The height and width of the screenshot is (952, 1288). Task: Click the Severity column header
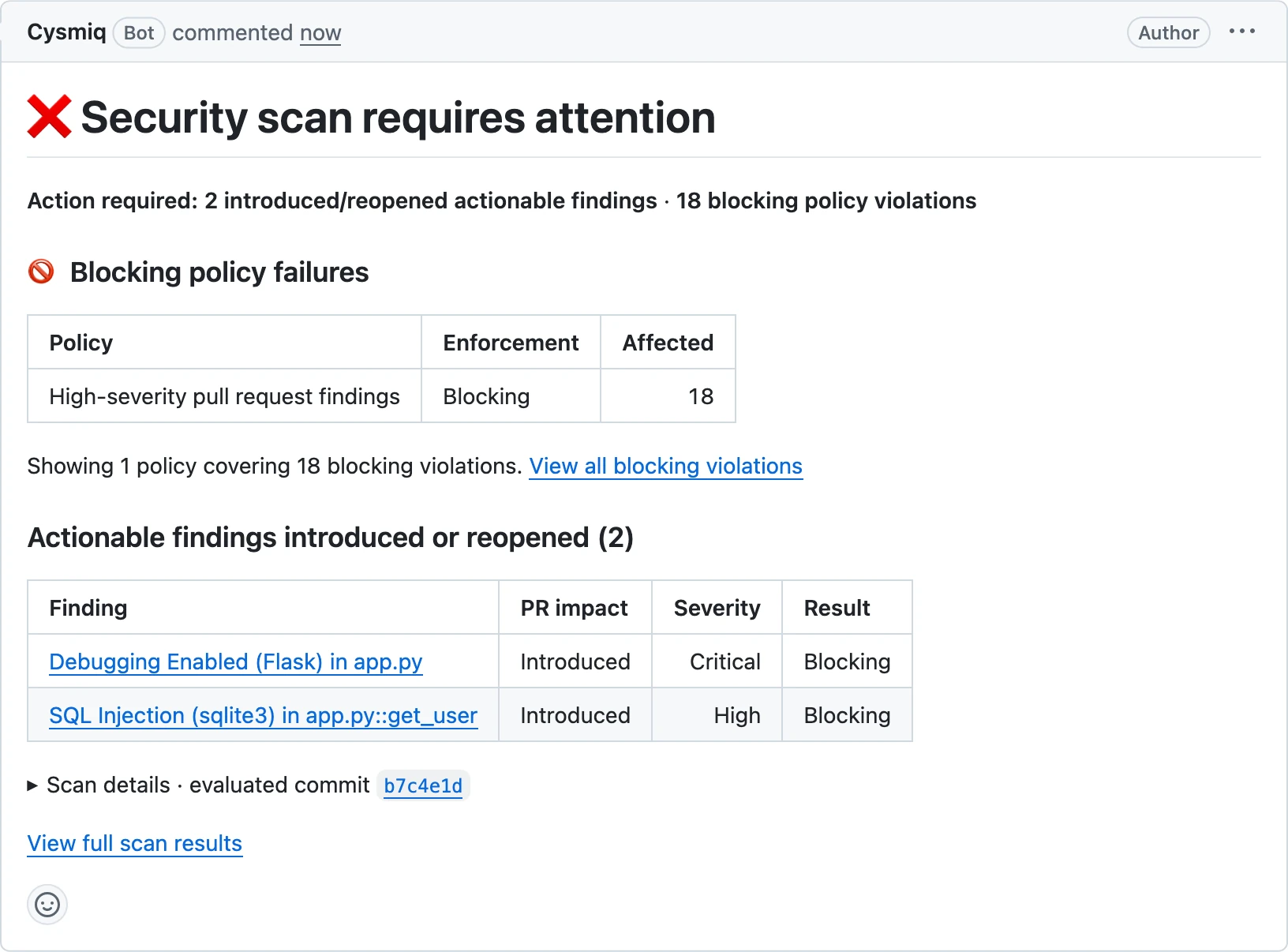pos(717,608)
